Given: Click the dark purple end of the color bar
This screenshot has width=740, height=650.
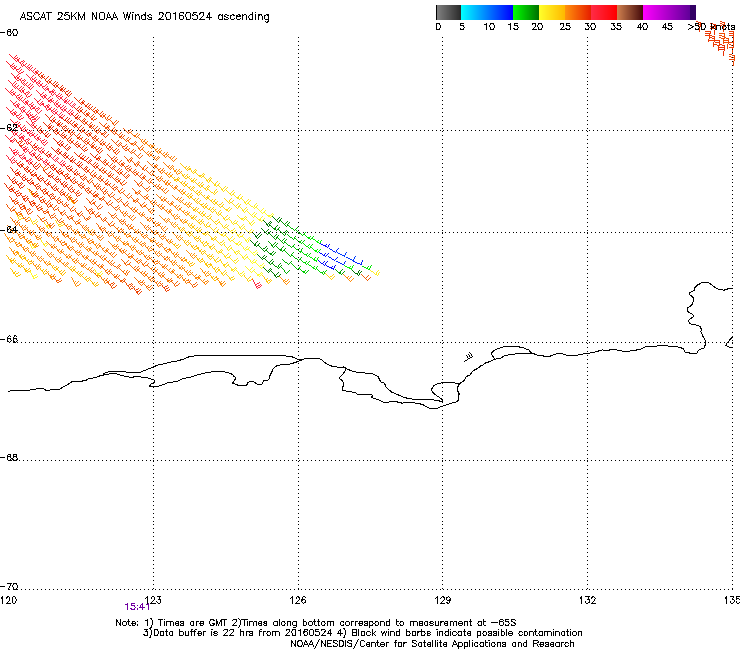Looking at the screenshot, I should (x=692, y=12).
